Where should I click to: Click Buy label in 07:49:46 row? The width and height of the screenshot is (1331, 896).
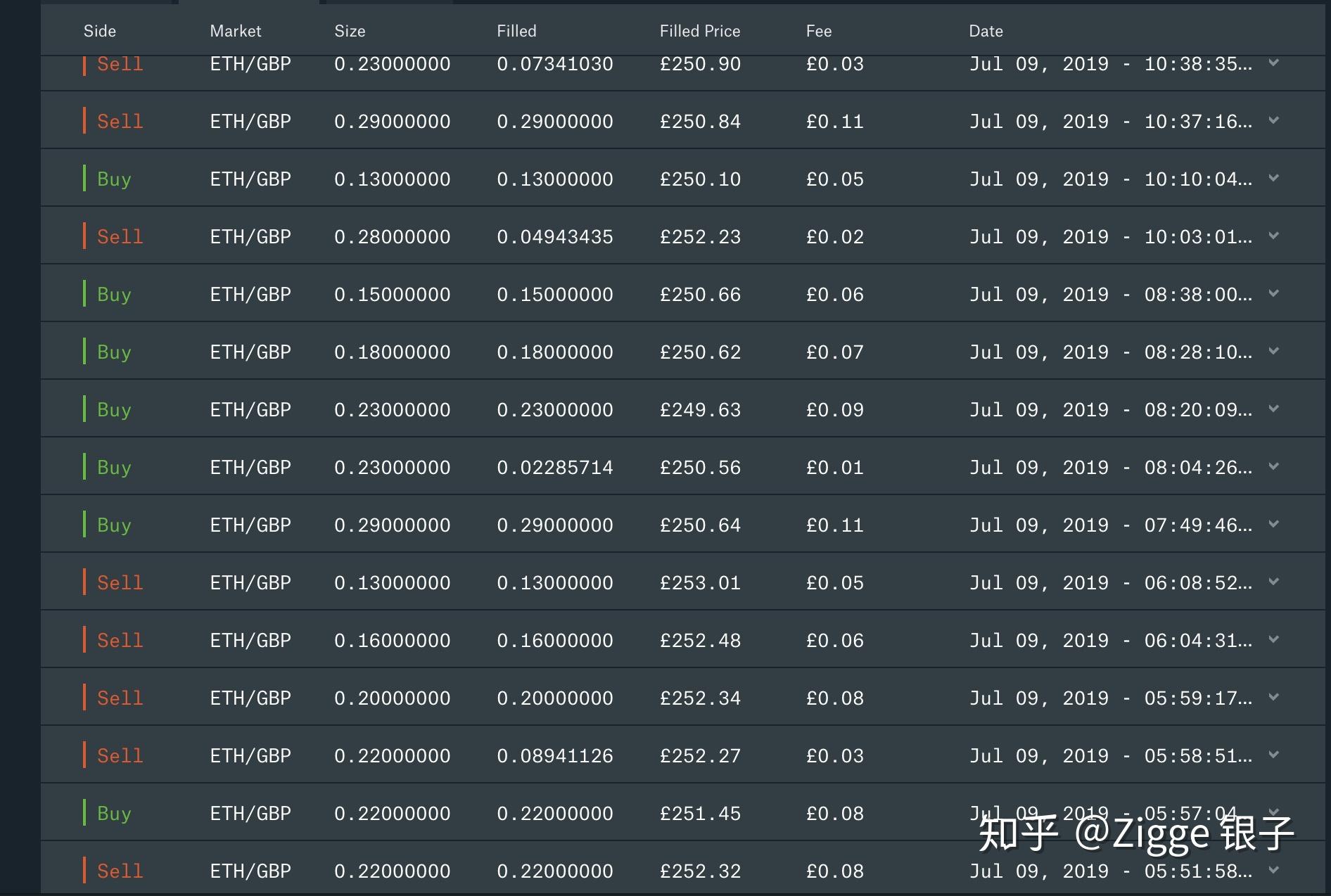[114, 525]
